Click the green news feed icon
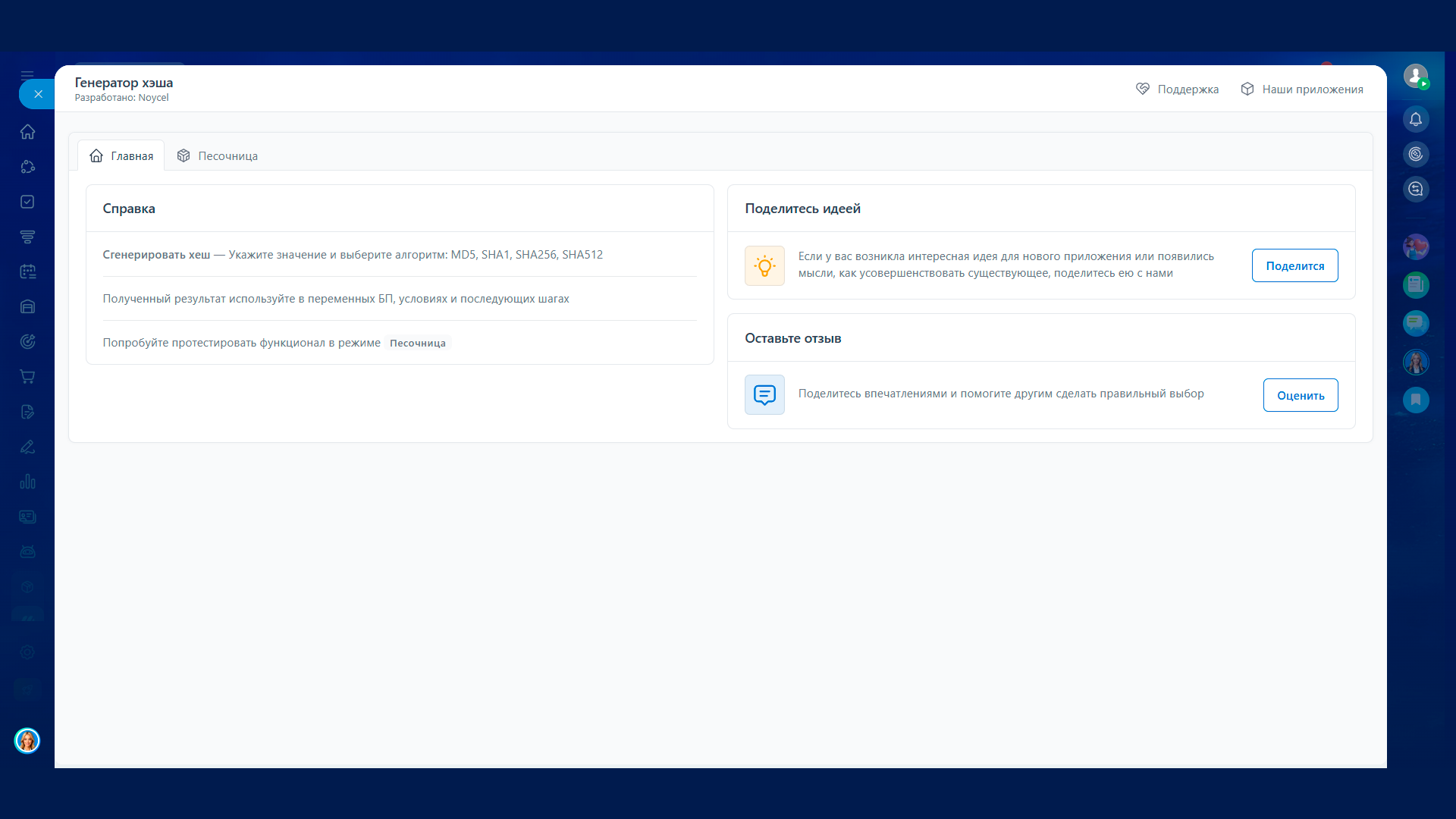1456x819 pixels. pyautogui.click(x=1415, y=285)
